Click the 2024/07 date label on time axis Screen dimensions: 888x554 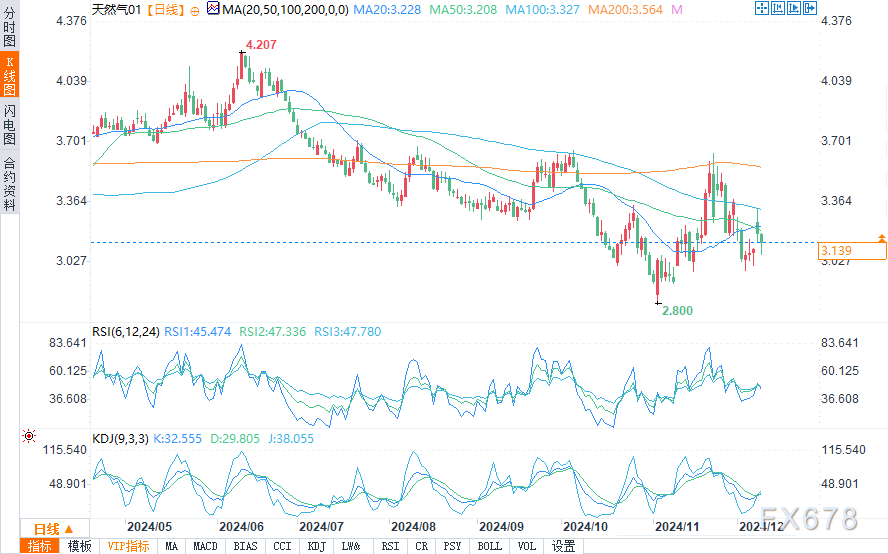322,527
